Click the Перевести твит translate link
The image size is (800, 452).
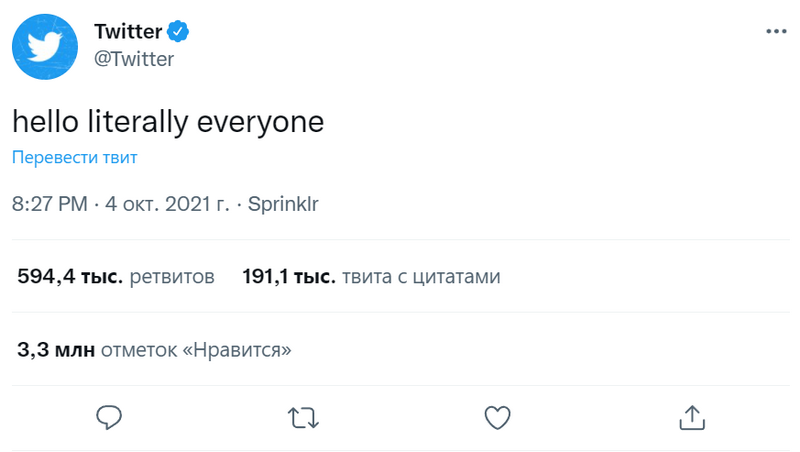tap(74, 157)
